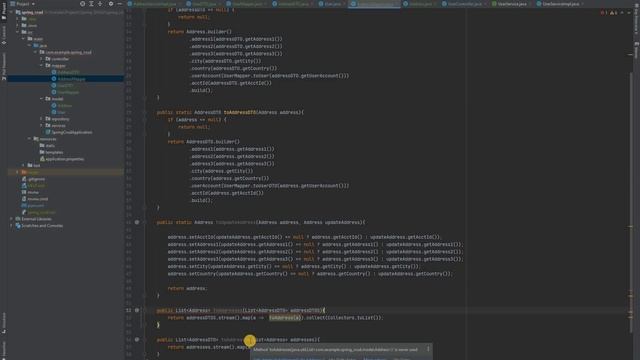This screenshot has width=640, height=360.
Task: Collapse the main folder
Action: click(x=23, y=38)
